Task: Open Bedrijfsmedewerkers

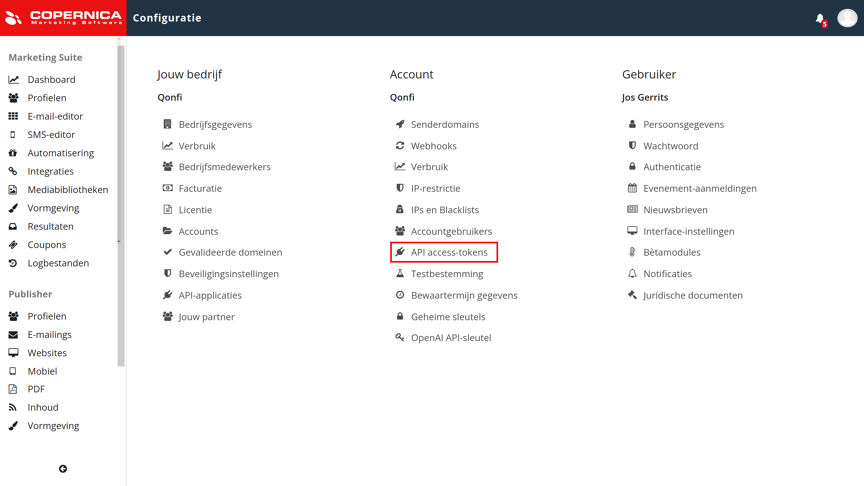Action: pos(225,167)
